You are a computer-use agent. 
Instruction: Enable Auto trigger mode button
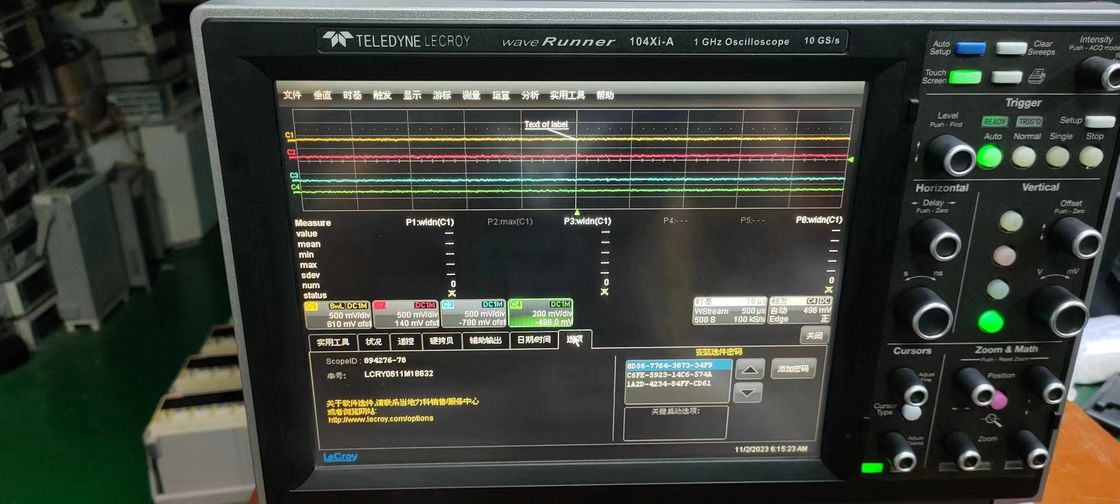click(989, 156)
